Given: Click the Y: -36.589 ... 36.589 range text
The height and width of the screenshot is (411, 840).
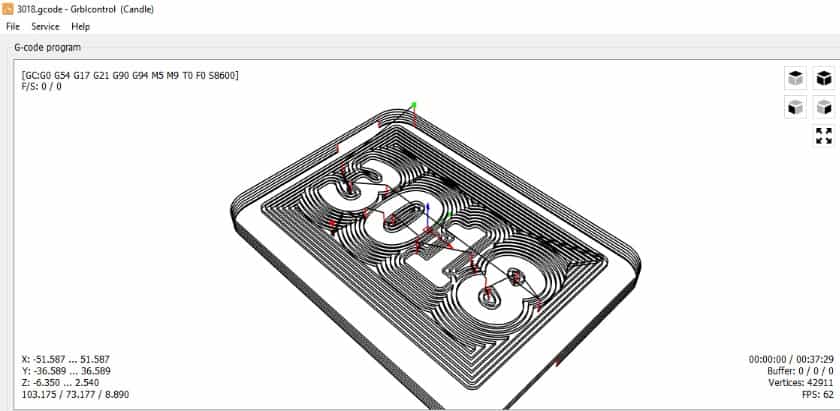Looking at the screenshot, I should click(66, 371).
